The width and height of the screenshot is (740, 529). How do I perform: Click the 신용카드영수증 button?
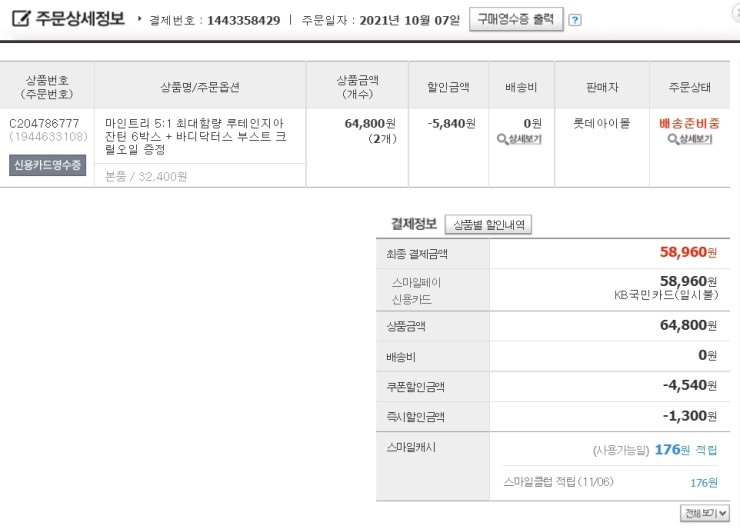[x=47, y=165]
